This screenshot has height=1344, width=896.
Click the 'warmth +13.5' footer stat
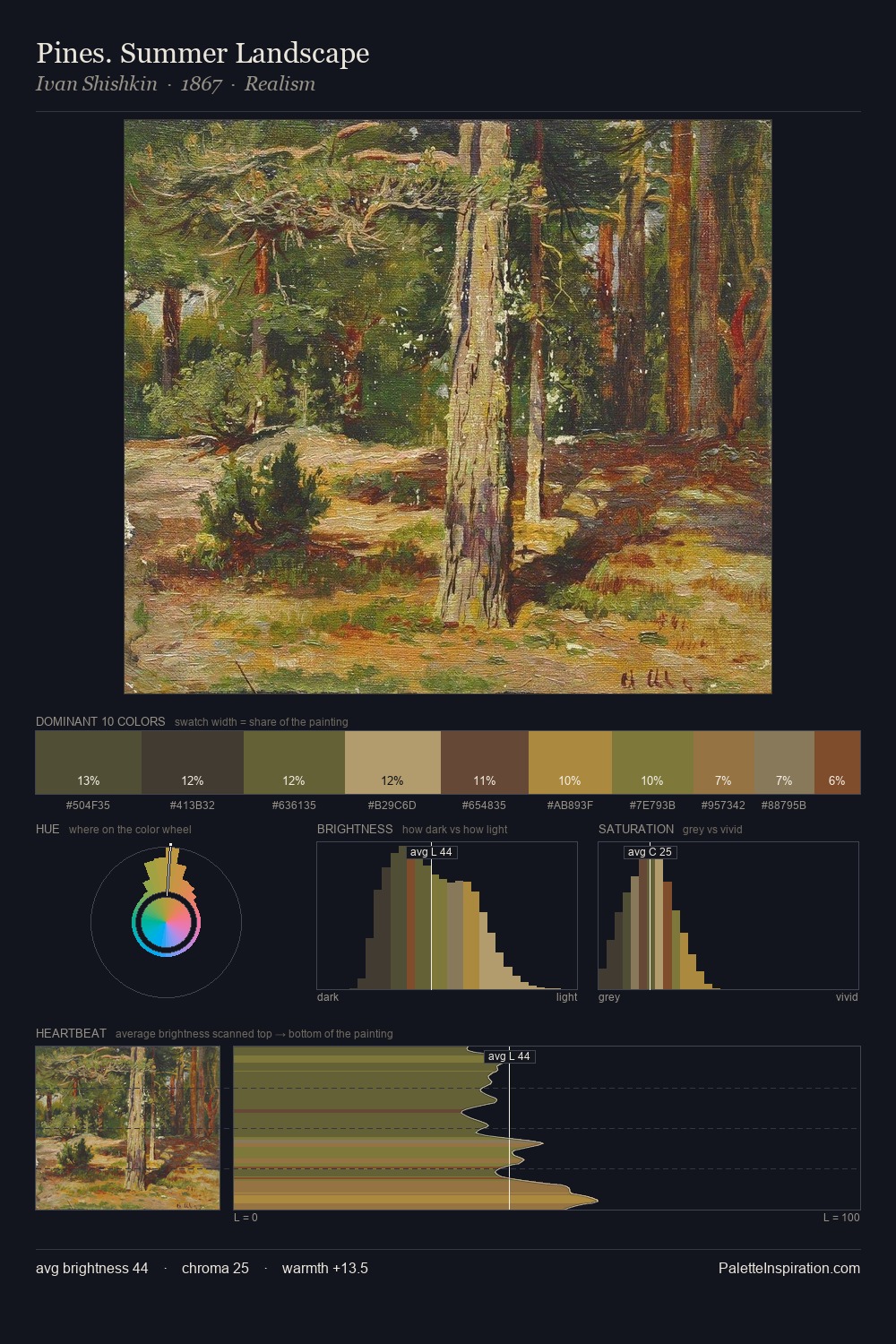coord(325,1268)
